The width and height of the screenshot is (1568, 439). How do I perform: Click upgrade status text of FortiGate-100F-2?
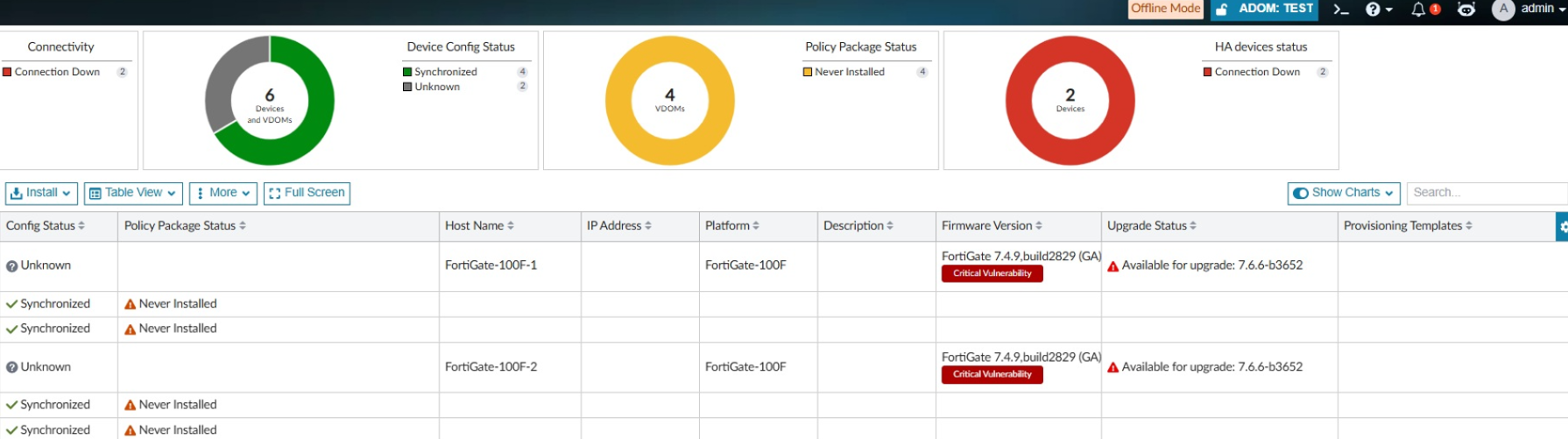coord(1212,367)
